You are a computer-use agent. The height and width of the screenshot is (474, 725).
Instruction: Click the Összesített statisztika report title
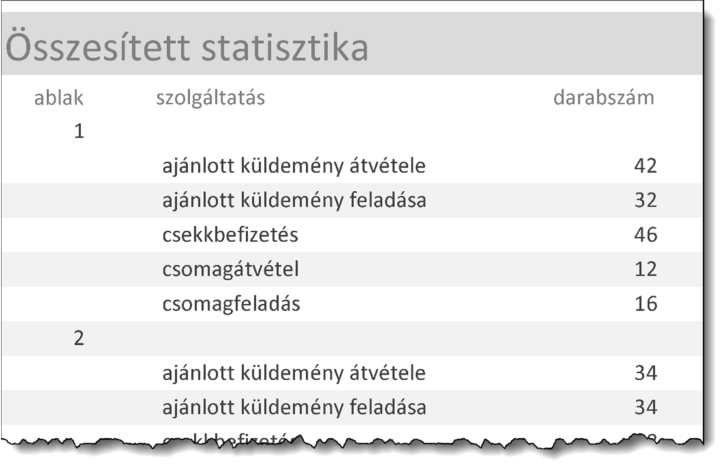[187, 47]
